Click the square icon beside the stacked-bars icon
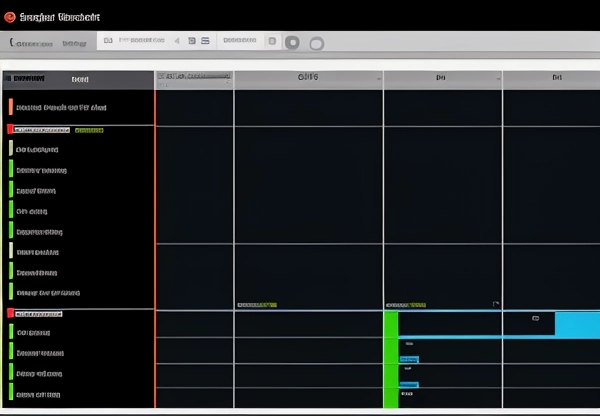The image size is (600, 416). (192, 41)
